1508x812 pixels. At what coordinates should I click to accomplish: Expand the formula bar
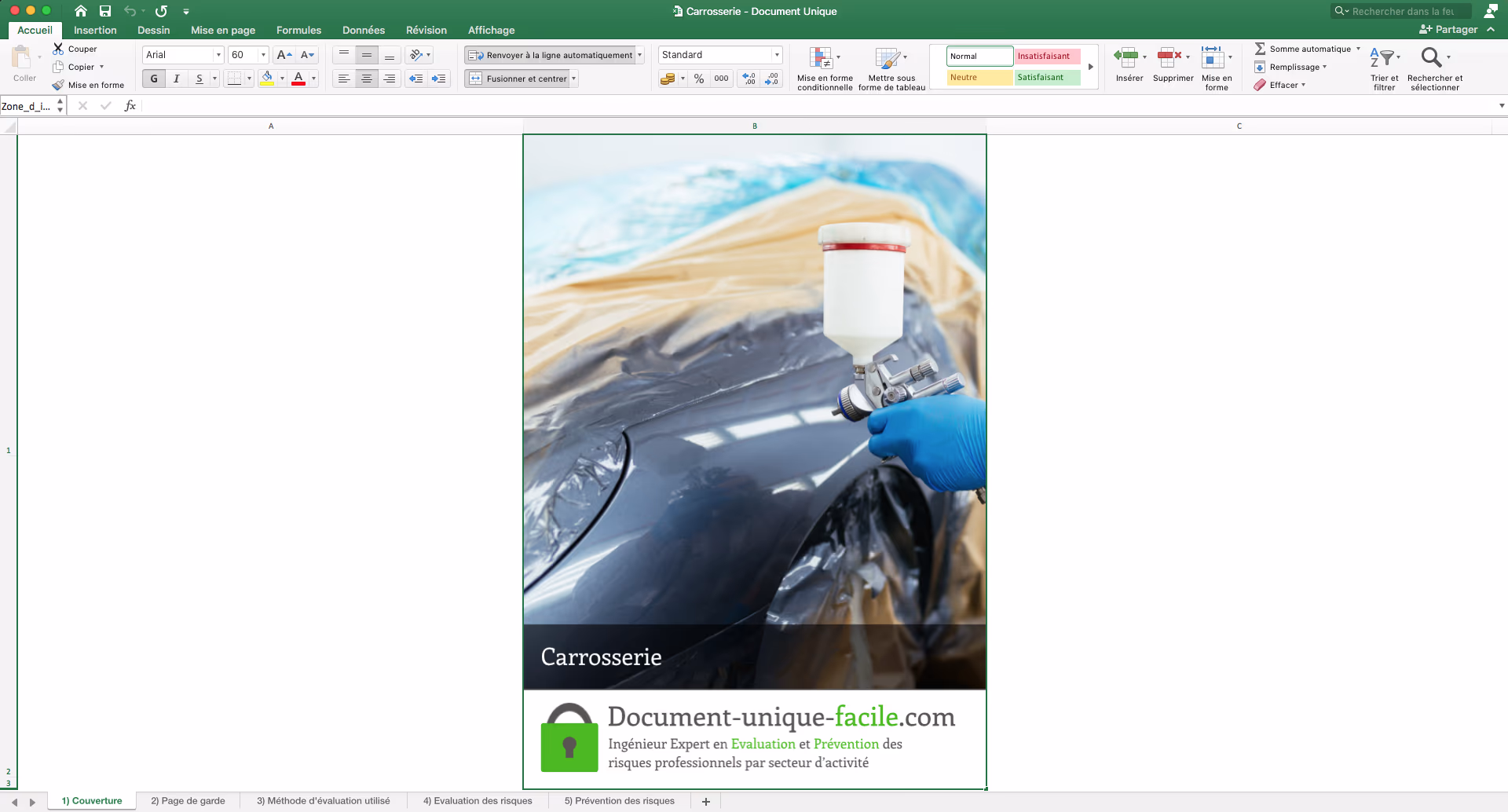[1502, 106]
